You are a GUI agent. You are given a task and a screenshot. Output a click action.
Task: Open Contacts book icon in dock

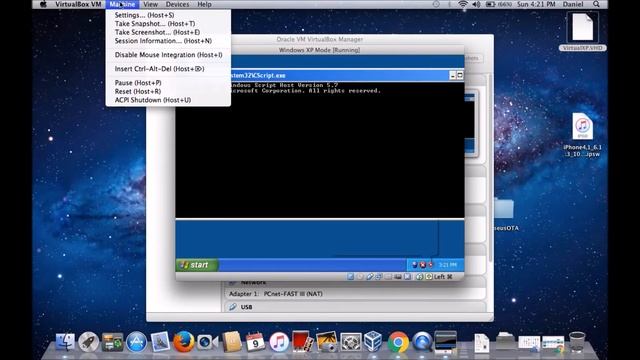click(232, 342)
